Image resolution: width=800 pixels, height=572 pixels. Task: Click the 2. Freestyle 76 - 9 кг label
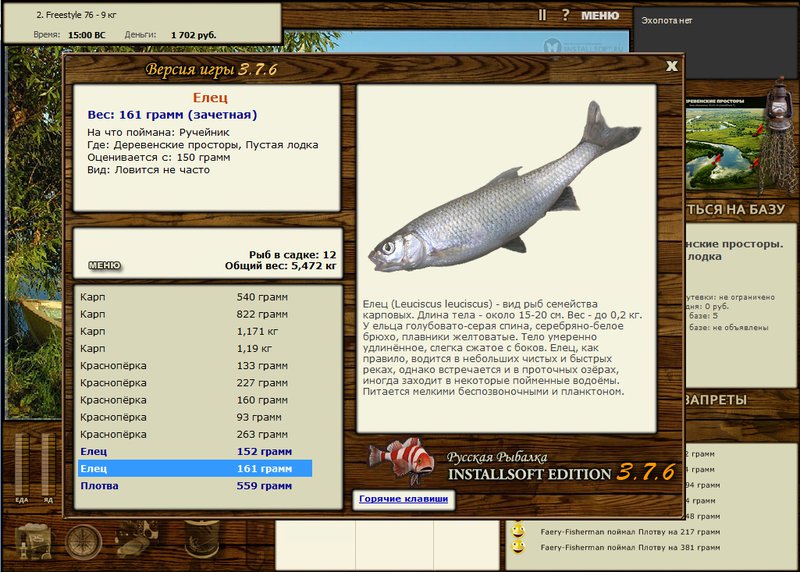pyautogui.click(x=76, y=15)
